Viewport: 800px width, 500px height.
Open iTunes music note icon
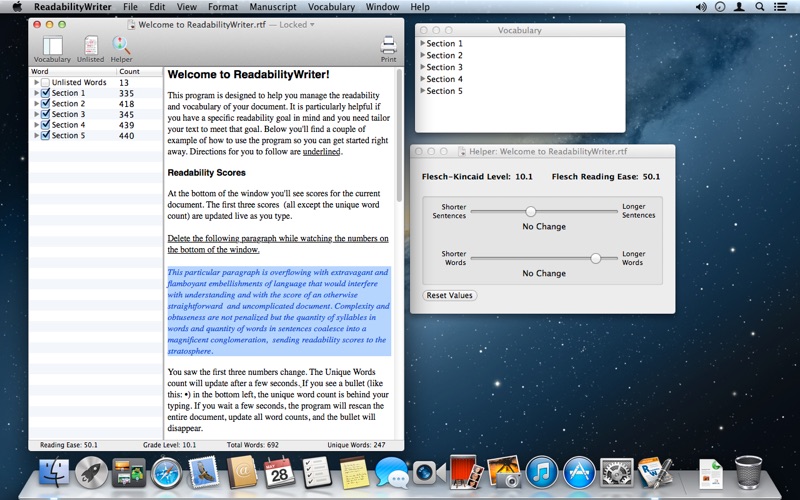[541, 472]
